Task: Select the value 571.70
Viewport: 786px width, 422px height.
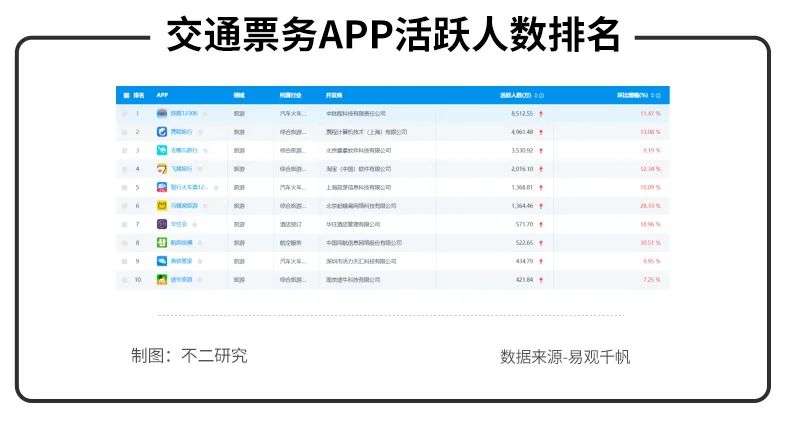Action: coord(524,224)
